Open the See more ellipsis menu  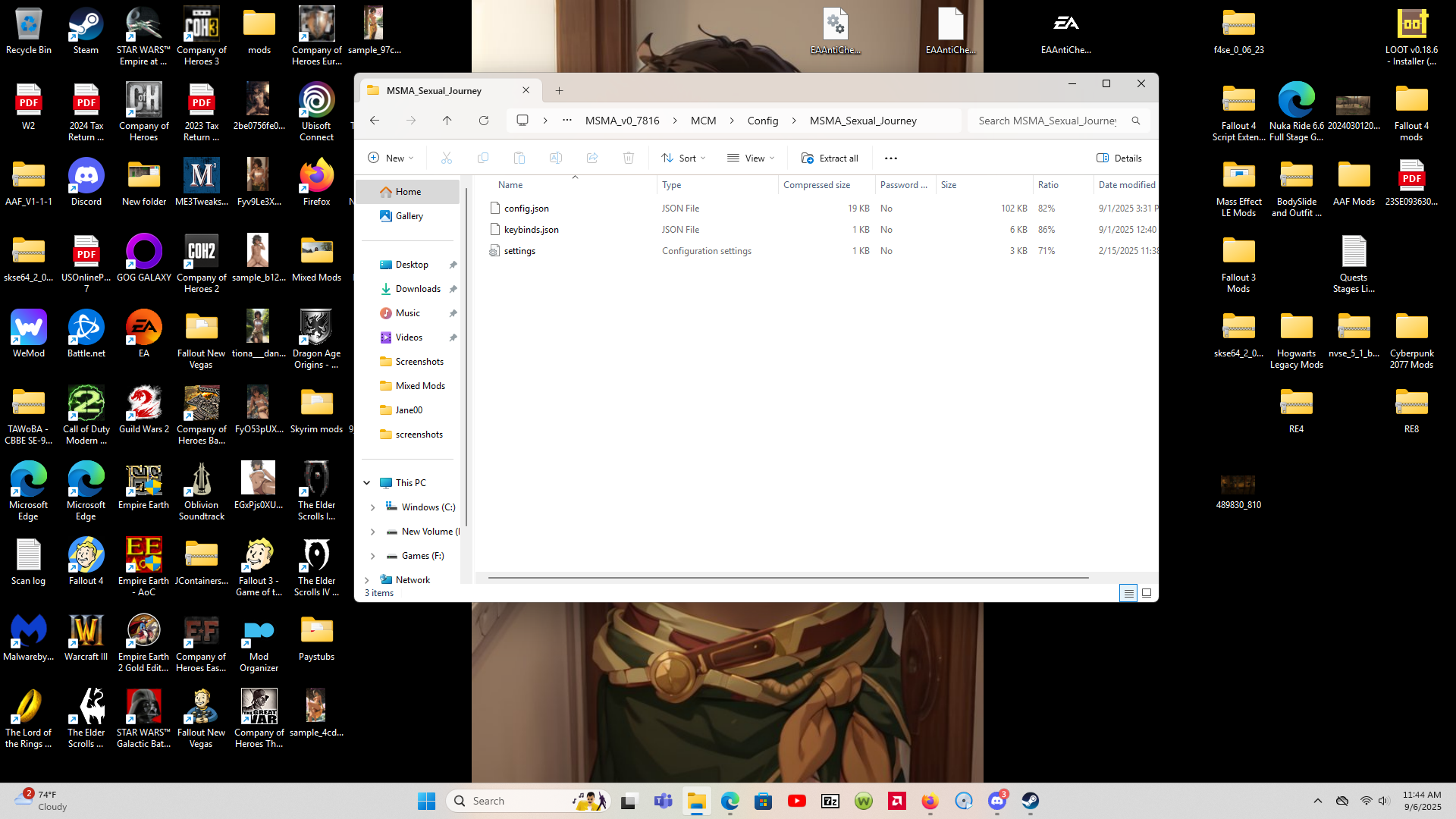pyautogui.click(x=891, y=158)
